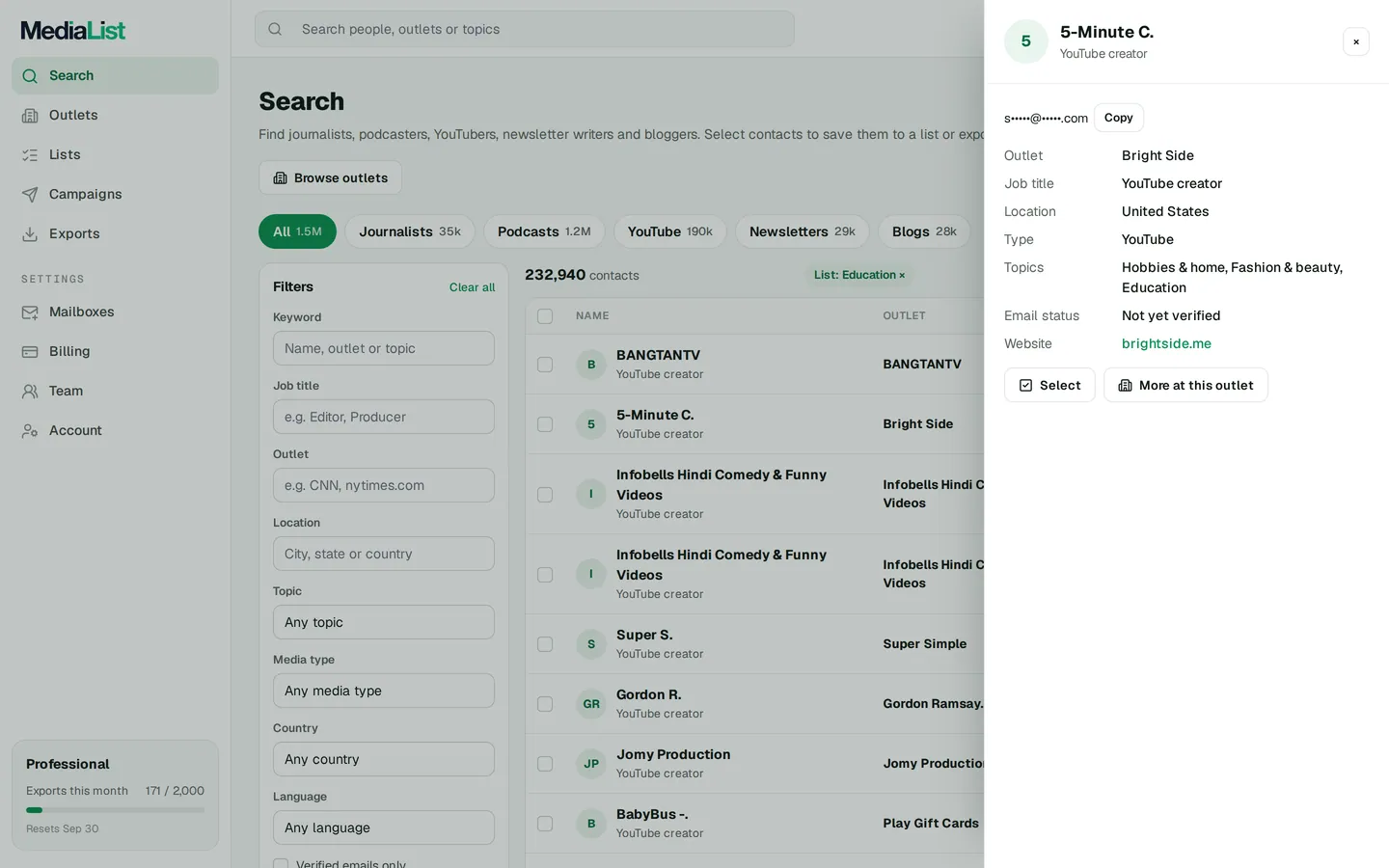Click the exports usage progress bar
Image resolution: width=1389 pixels, height=868 pixels.
coord(115,810)
